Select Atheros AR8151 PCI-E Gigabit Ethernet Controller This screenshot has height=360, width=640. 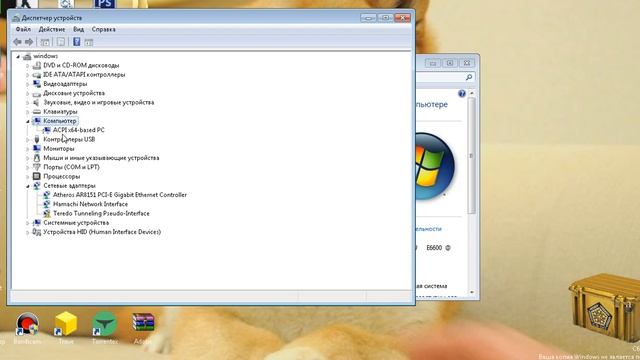tap(120, 195)
